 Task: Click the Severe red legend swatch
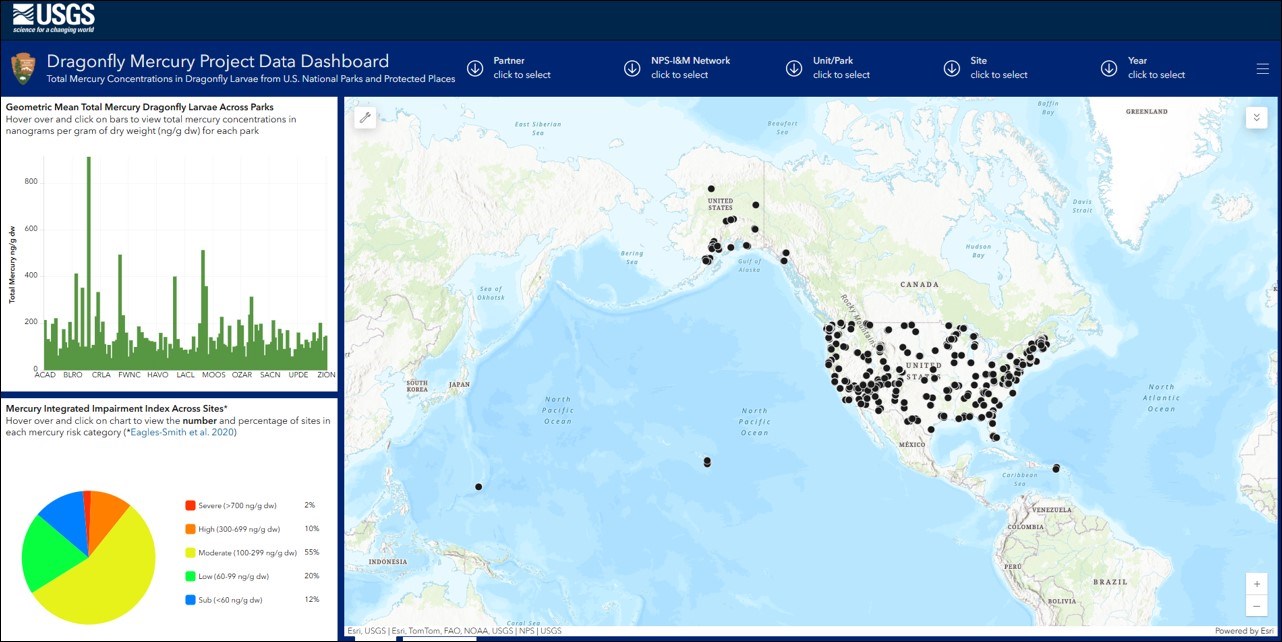pyautogui.click(x=190, y=506)
